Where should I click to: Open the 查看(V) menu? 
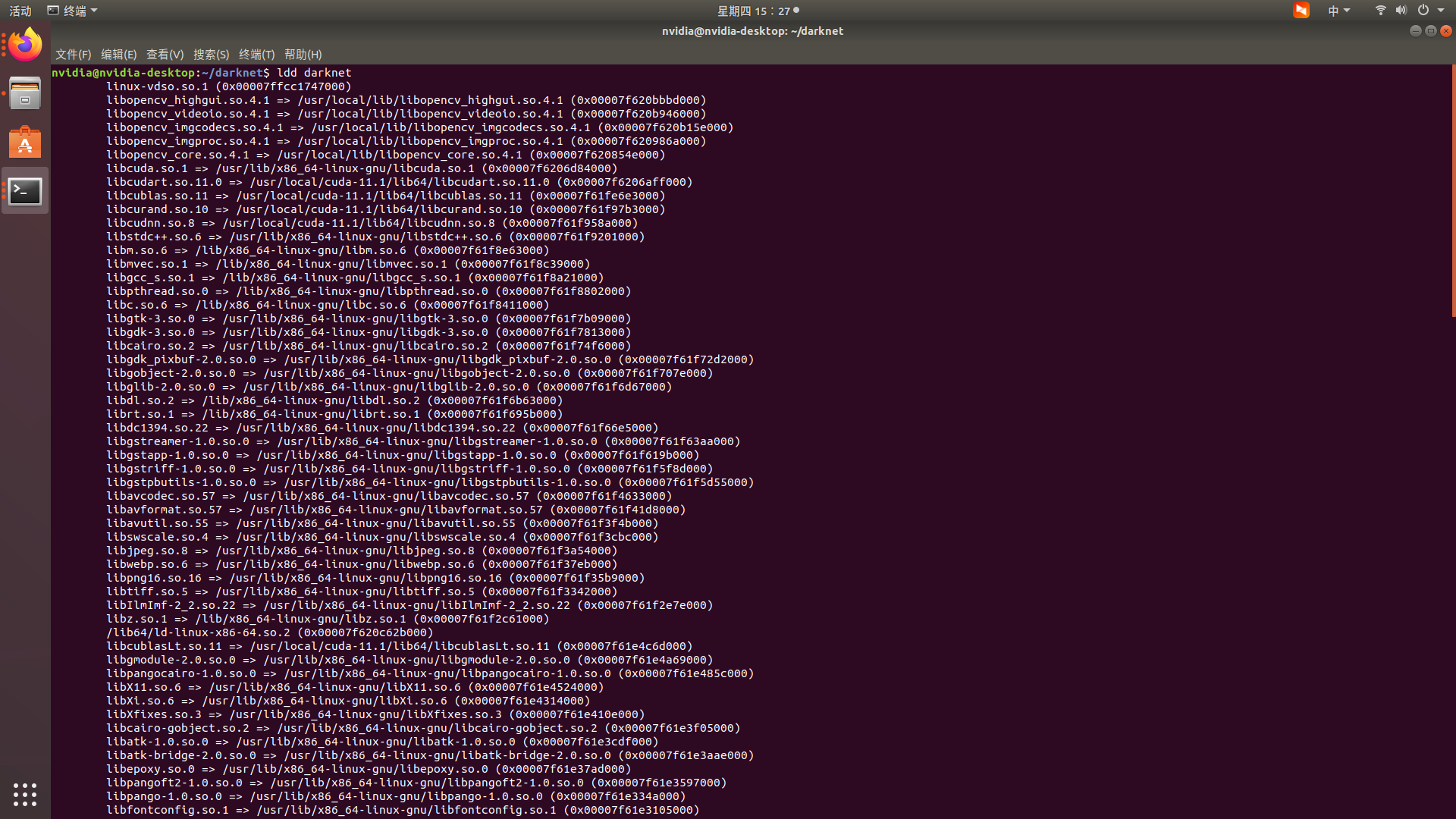click(165, 54)
